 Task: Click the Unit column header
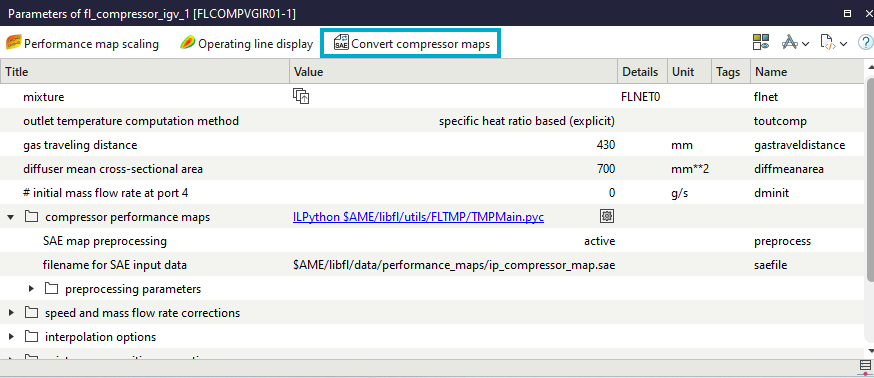(x=690, y=72)
